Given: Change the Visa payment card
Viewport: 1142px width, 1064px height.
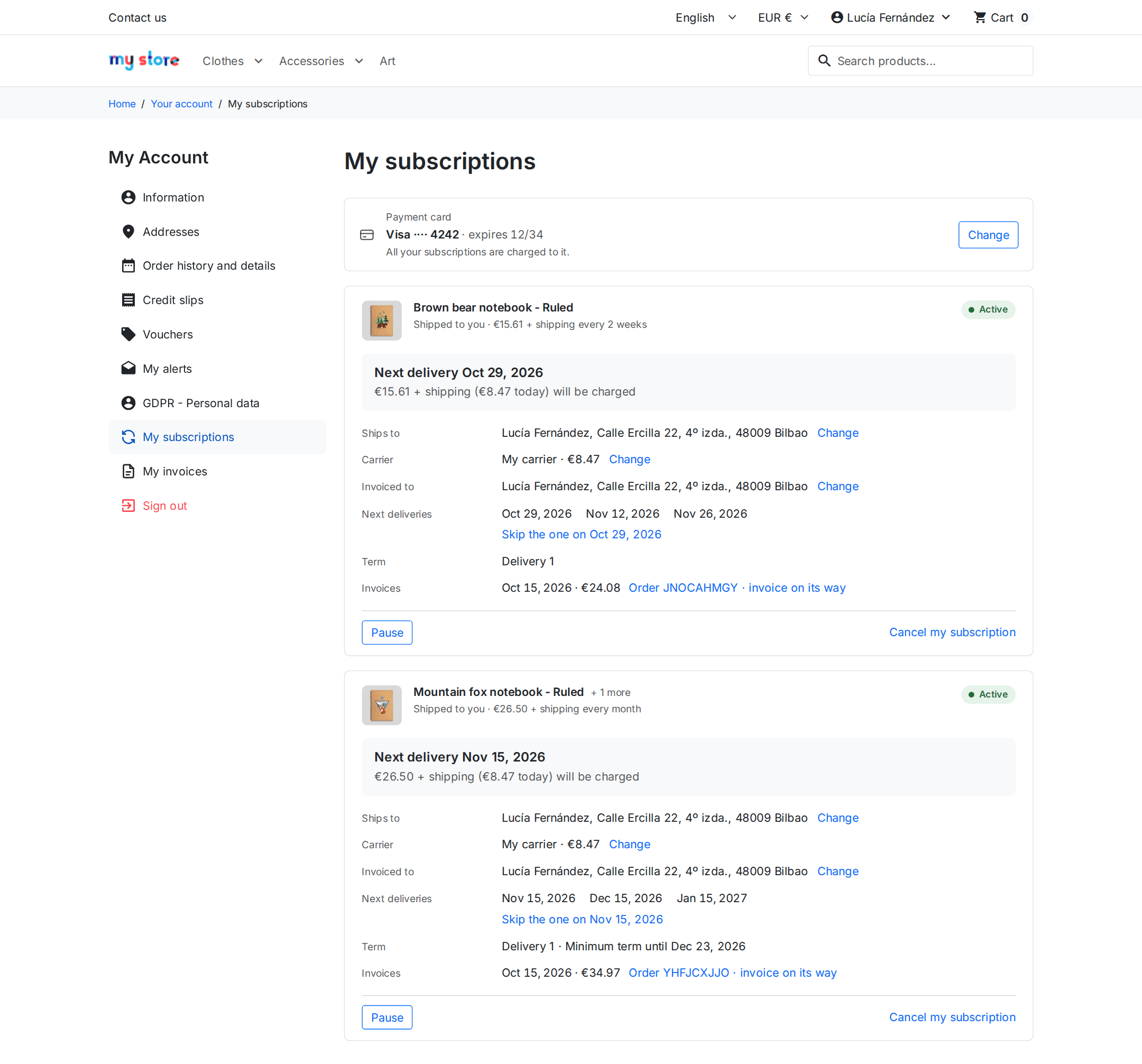Looking at the screenshot, I should pos(988,234).
